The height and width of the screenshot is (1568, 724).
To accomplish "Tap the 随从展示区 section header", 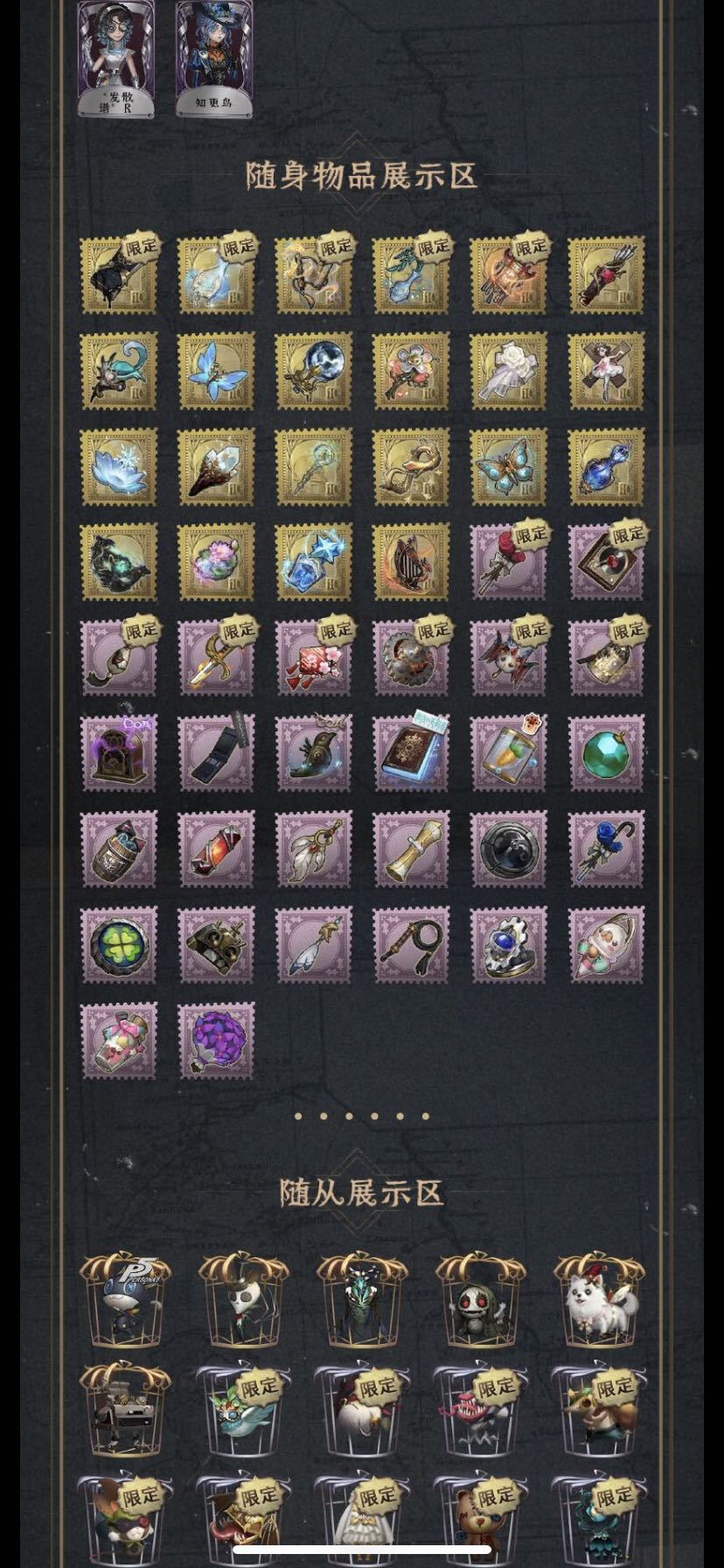I will point(362,1192).
